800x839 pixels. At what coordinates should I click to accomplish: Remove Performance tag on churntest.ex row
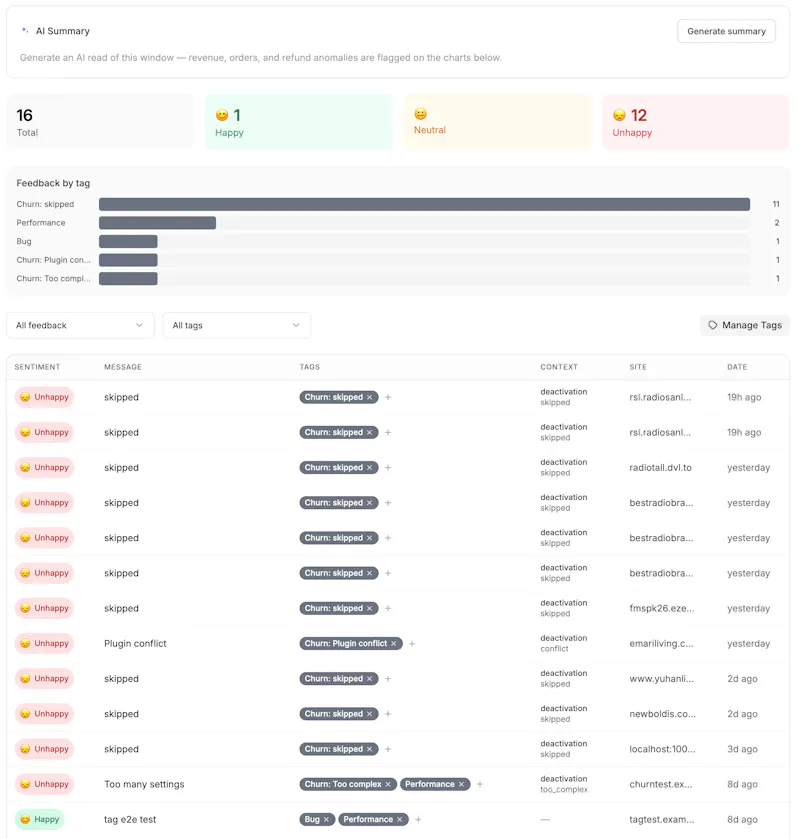coord(461,784)
